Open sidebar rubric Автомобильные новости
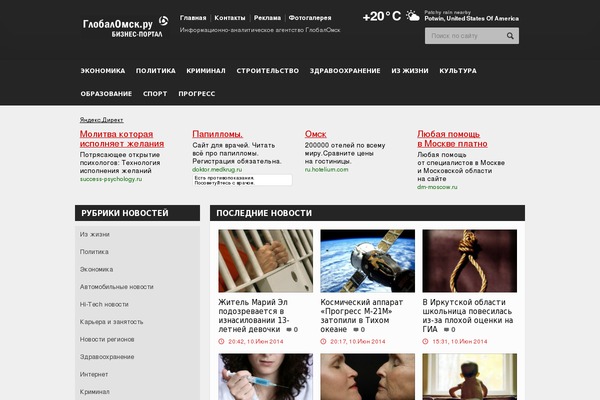The height and width of the screenshot is (400, 600). click(117, 287)
